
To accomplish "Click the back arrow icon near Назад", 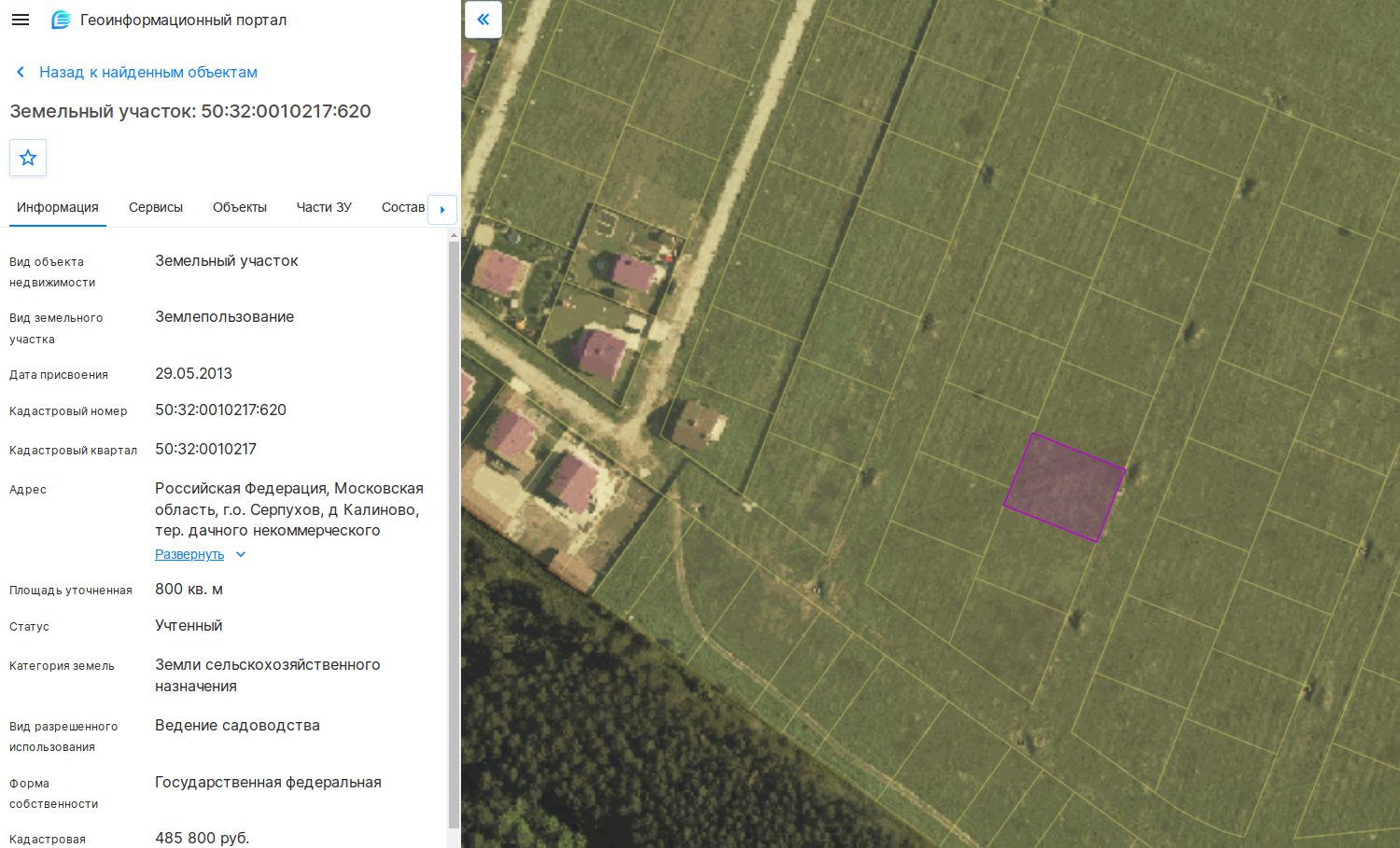I will pos(21,72).
